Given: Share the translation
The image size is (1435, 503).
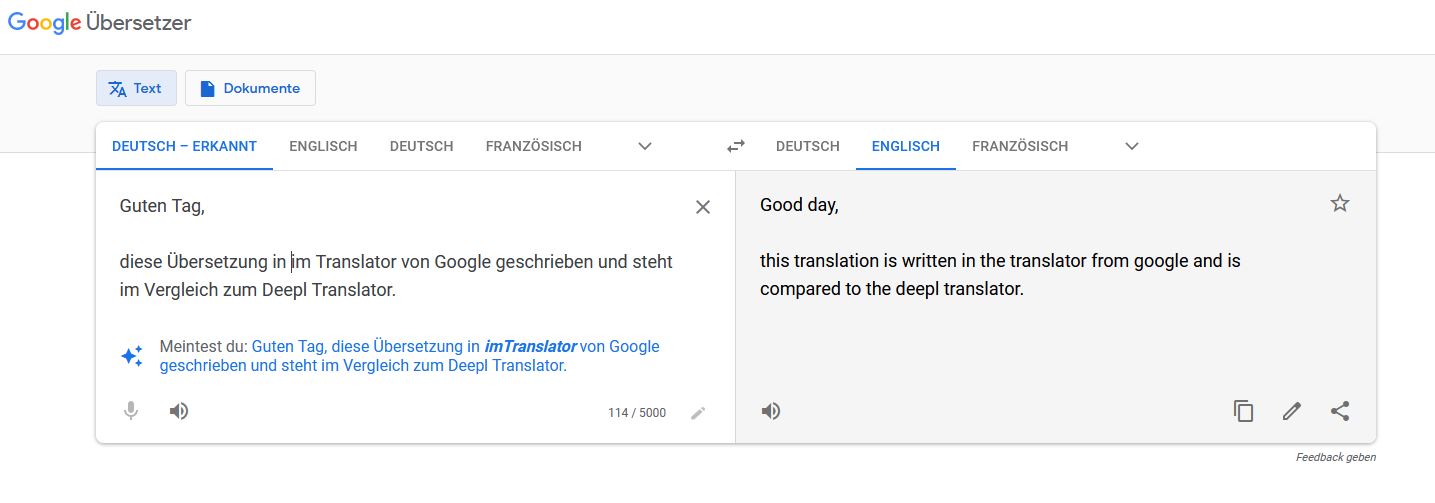Looking at the screenshot, I should (1340, 411).
